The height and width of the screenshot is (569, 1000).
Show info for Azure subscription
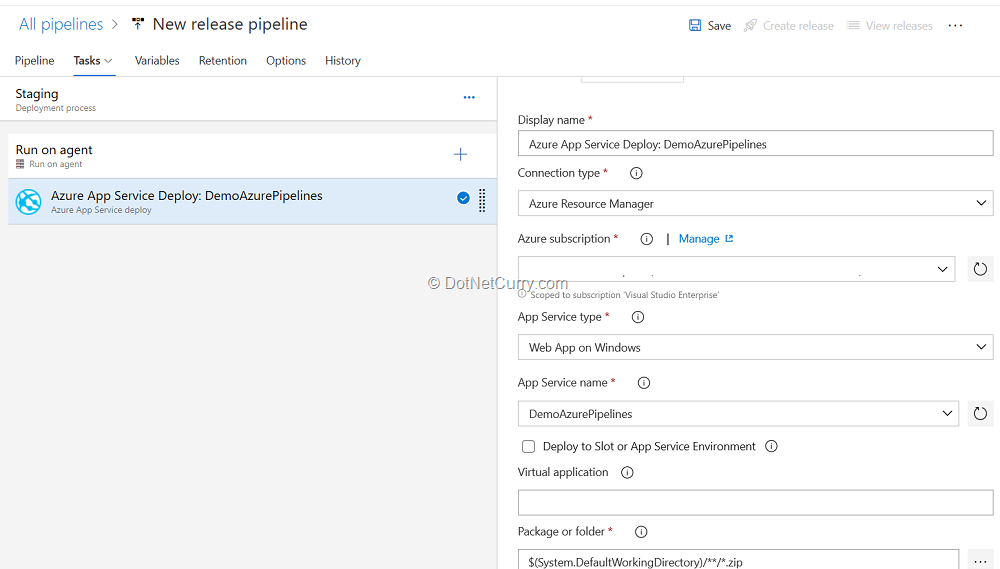tap(647, 239)
